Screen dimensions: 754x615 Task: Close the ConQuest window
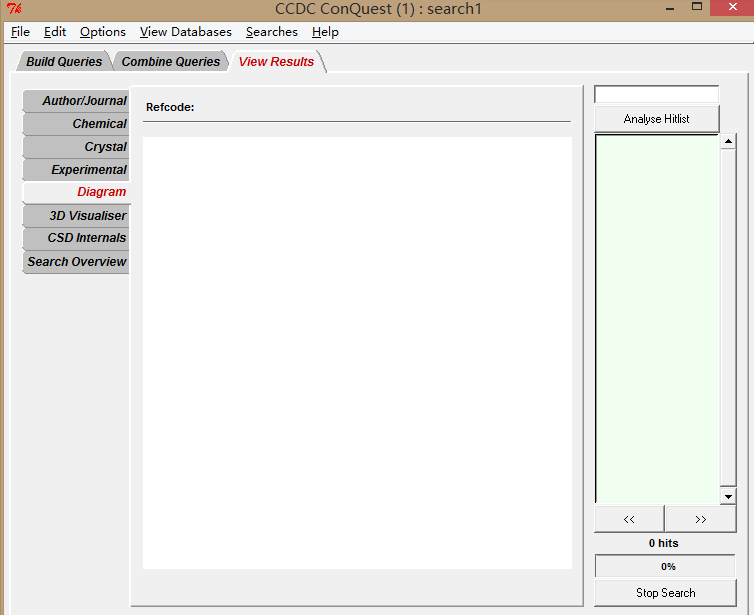(x=732, y=7)
